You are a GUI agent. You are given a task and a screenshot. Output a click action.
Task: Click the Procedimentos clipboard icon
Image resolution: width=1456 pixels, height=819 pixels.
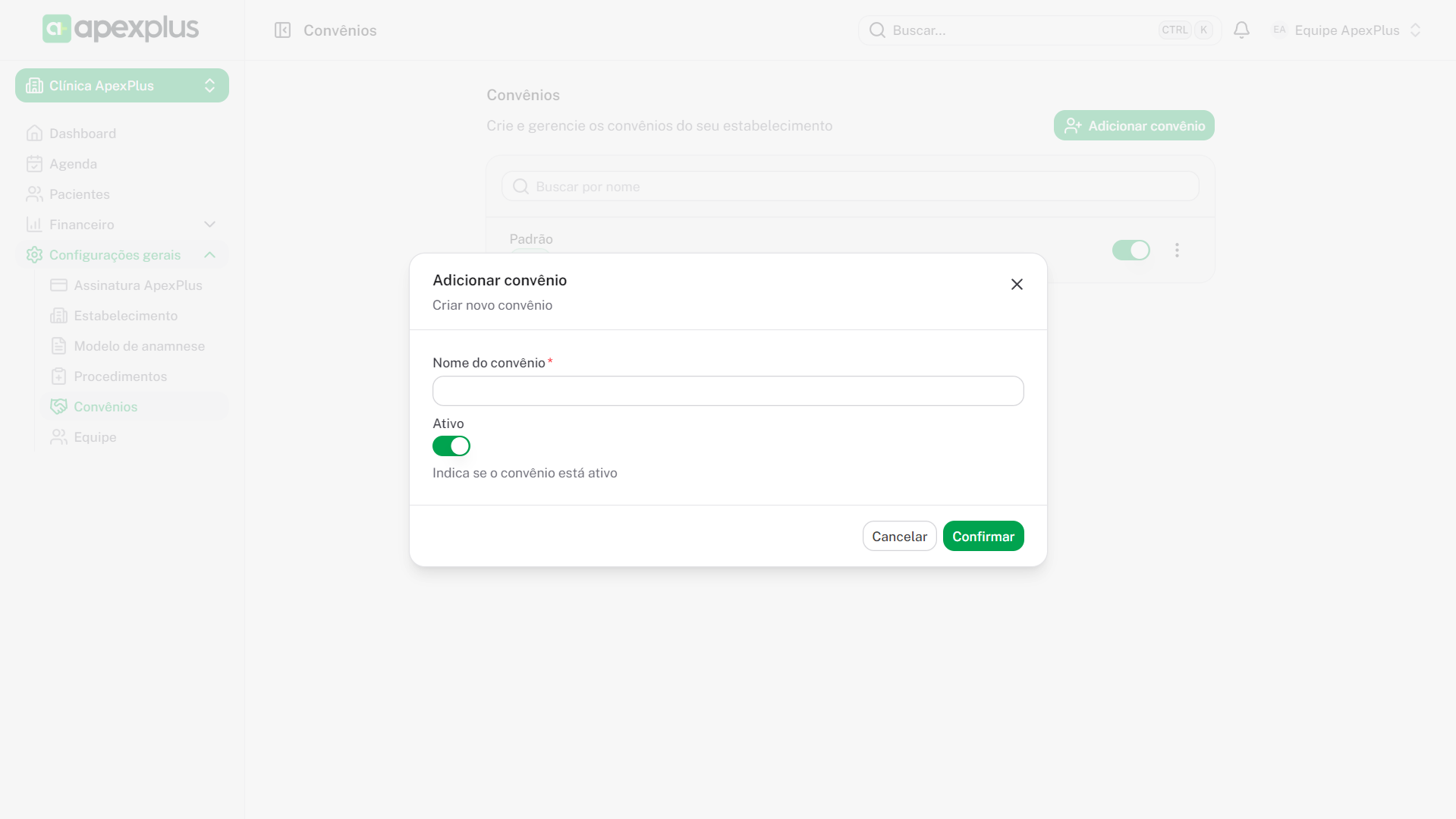pyautogui.click(x=58, y=376)
